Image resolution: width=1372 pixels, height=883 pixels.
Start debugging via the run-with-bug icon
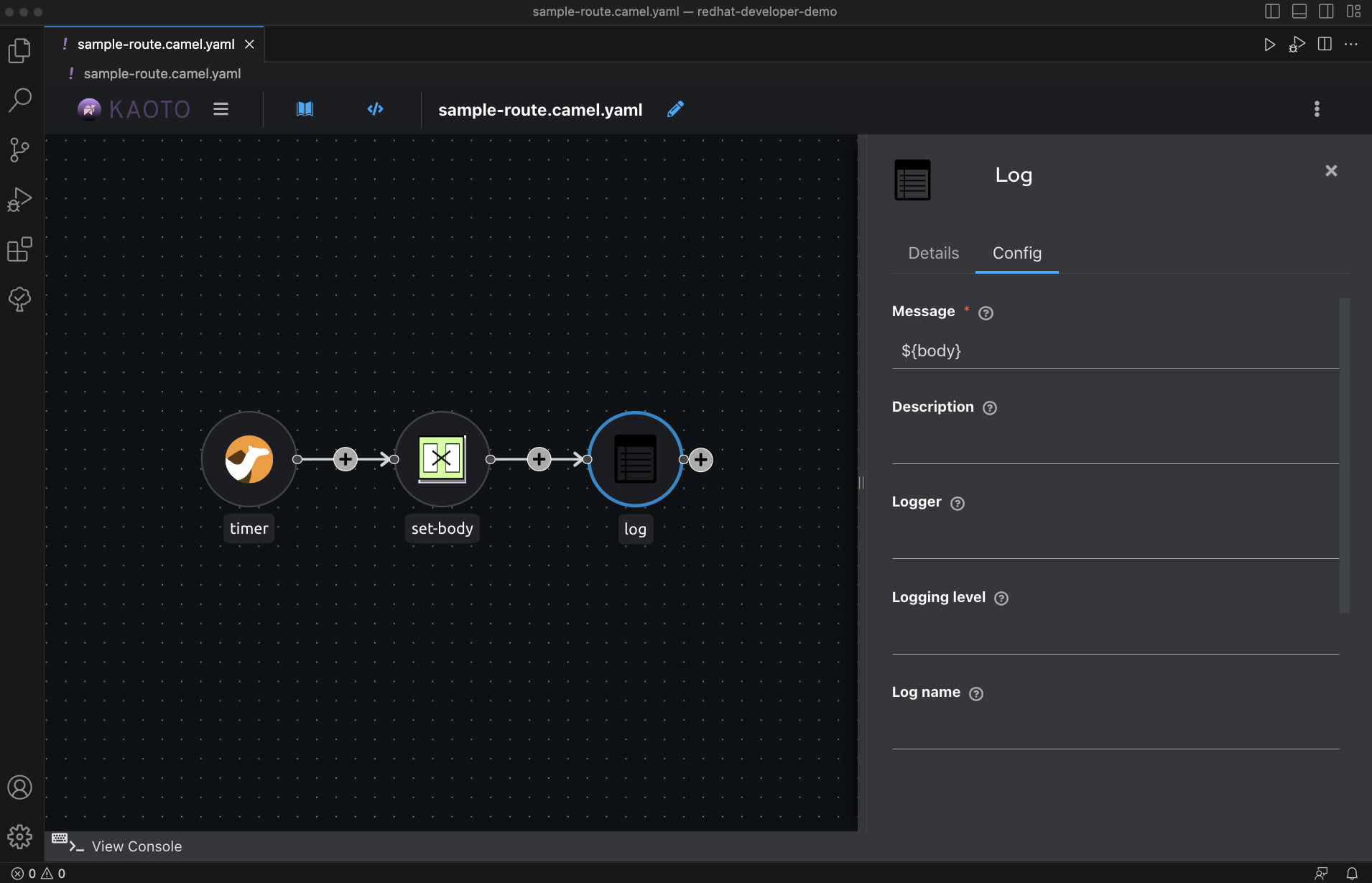coord(1297,44)
